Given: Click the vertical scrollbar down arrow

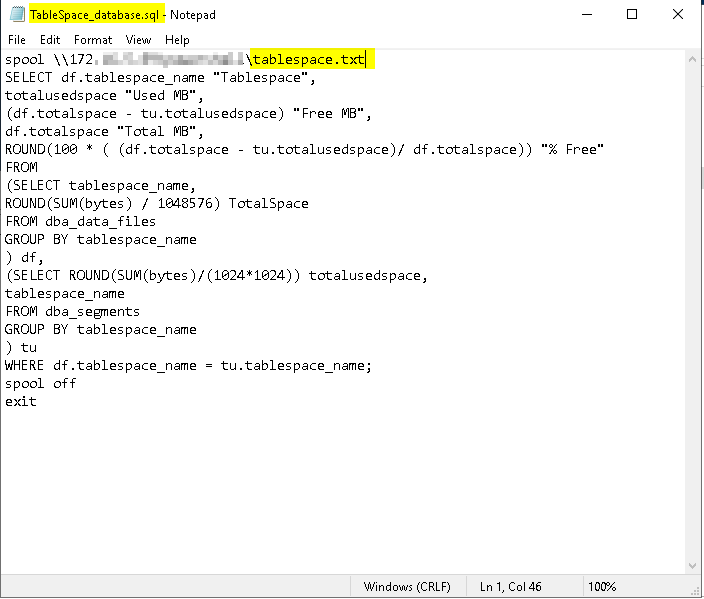Looking at the screenshot, I should 694,567.
